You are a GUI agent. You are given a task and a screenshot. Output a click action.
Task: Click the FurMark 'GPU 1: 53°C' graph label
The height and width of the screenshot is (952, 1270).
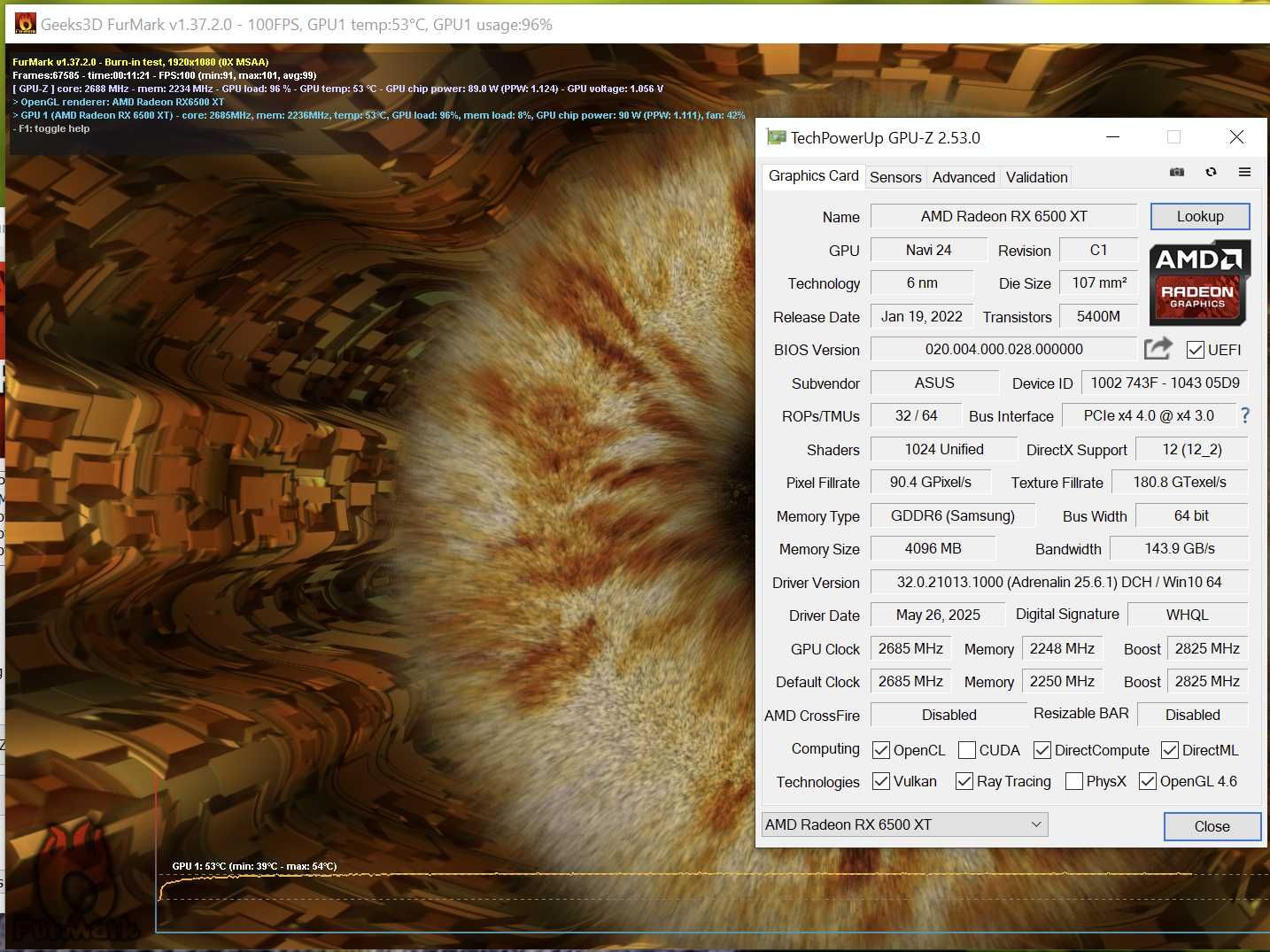254,866
